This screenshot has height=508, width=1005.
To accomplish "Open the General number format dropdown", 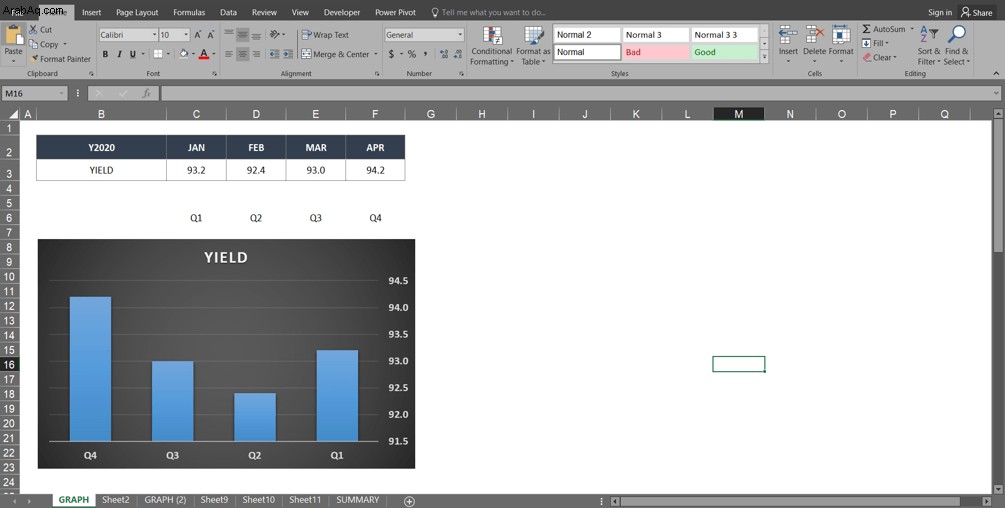I will [x=460, y=35].
